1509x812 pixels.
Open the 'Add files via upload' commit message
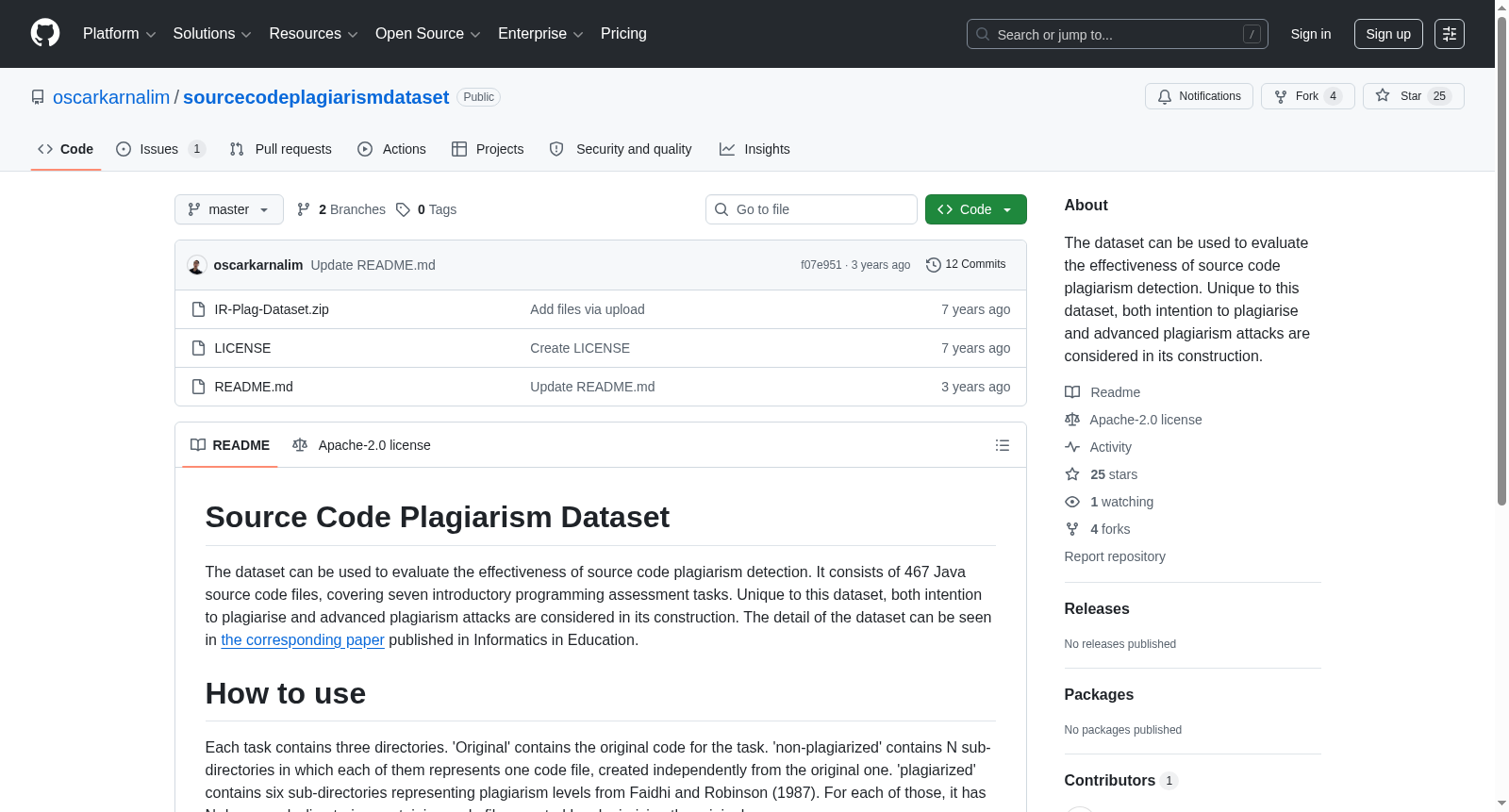click(588, 309)
